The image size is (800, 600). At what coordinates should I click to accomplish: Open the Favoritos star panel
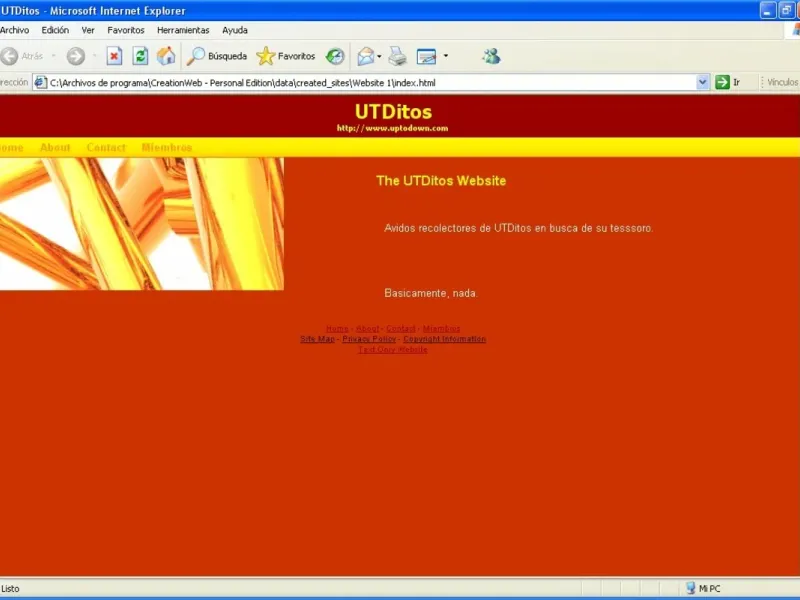(x=286, y=56)
